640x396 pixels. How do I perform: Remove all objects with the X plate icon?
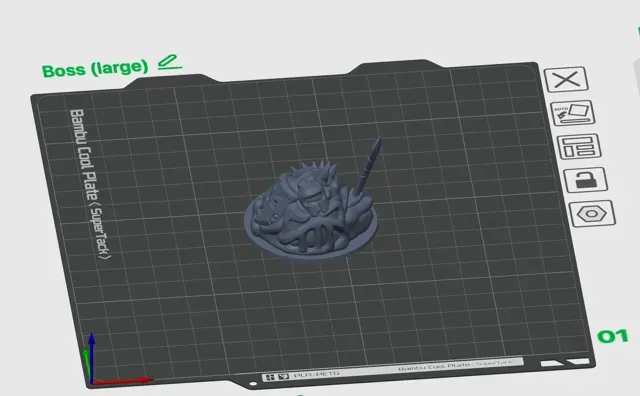tap(566, 79)
